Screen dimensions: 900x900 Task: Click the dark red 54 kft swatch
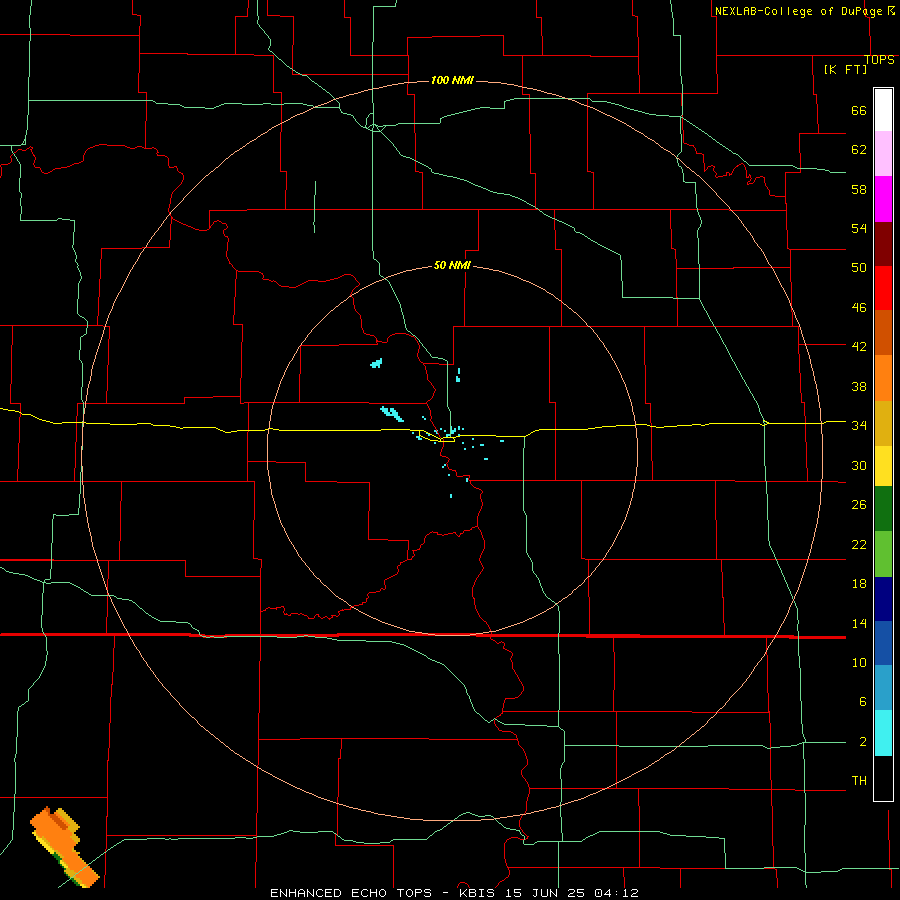(x=883, y=243)
